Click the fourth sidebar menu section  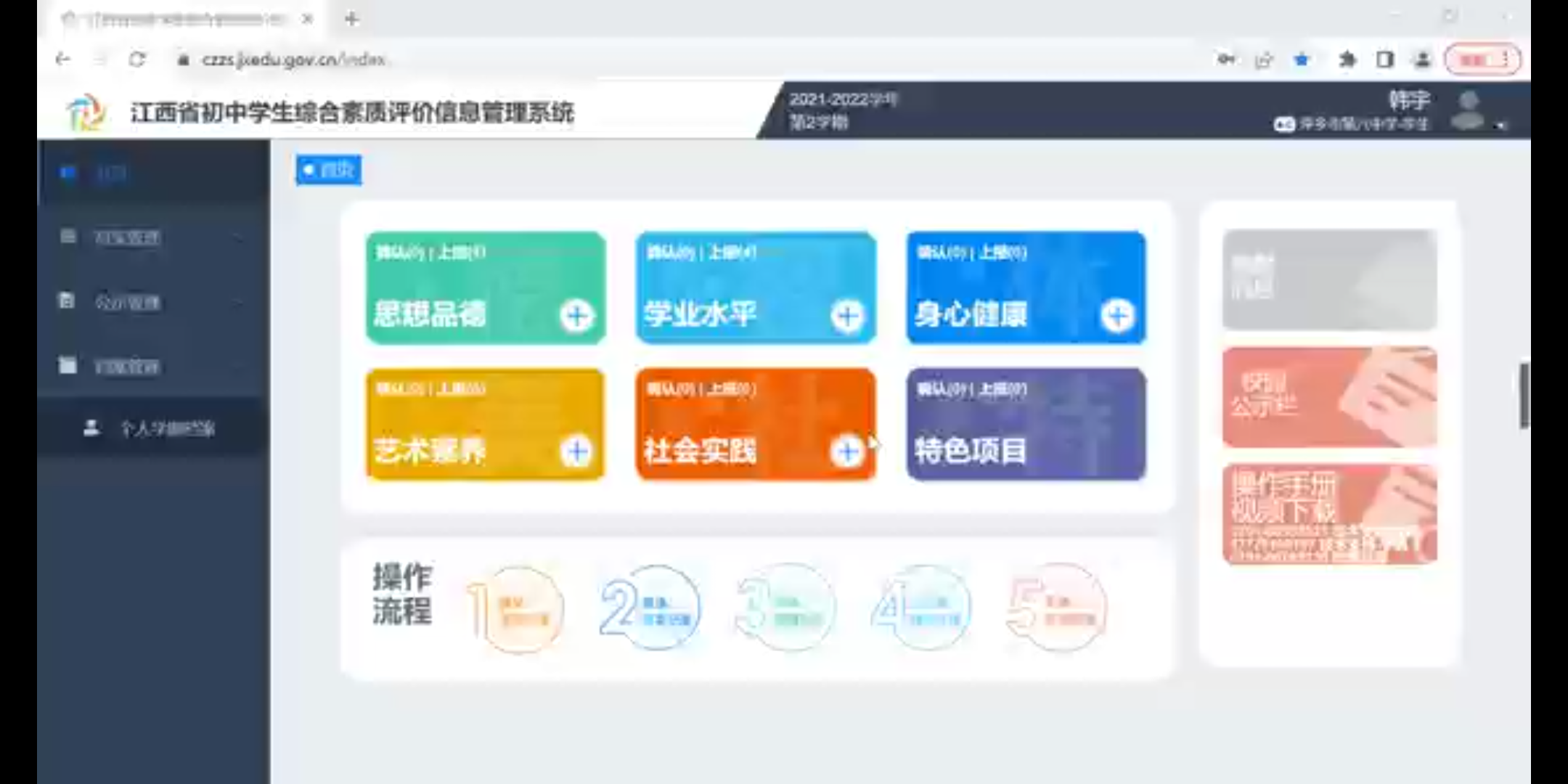click(153, 366)
